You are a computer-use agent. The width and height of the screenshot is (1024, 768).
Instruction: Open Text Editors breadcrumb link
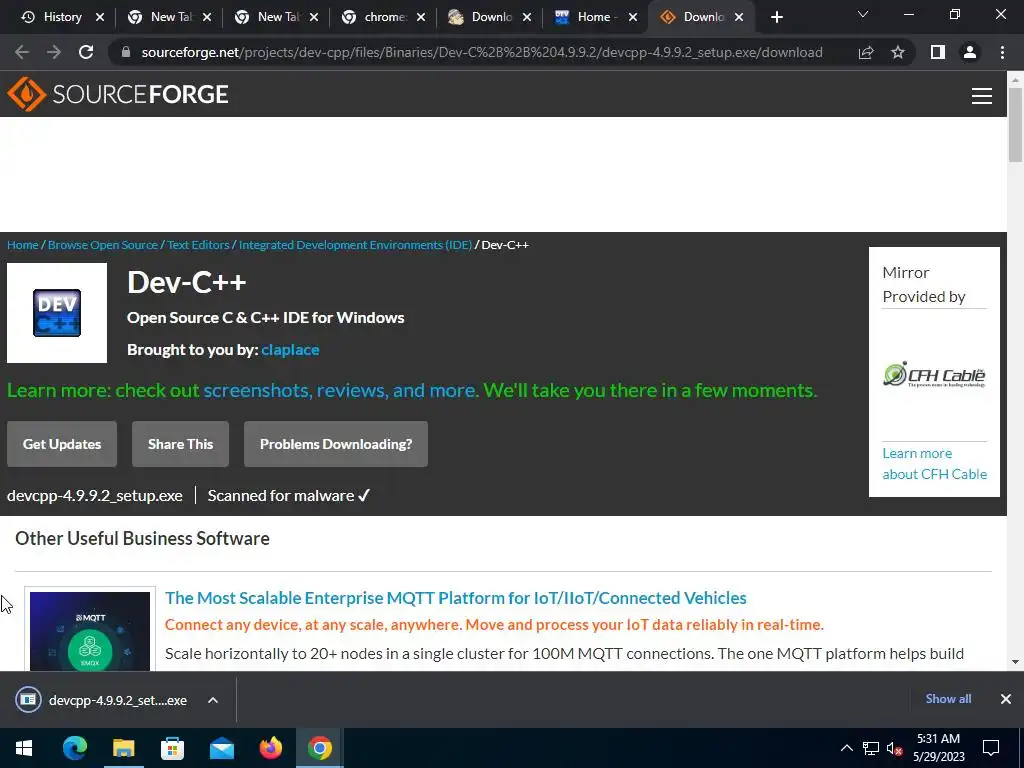pyautogui.click(x=198, y=245)
